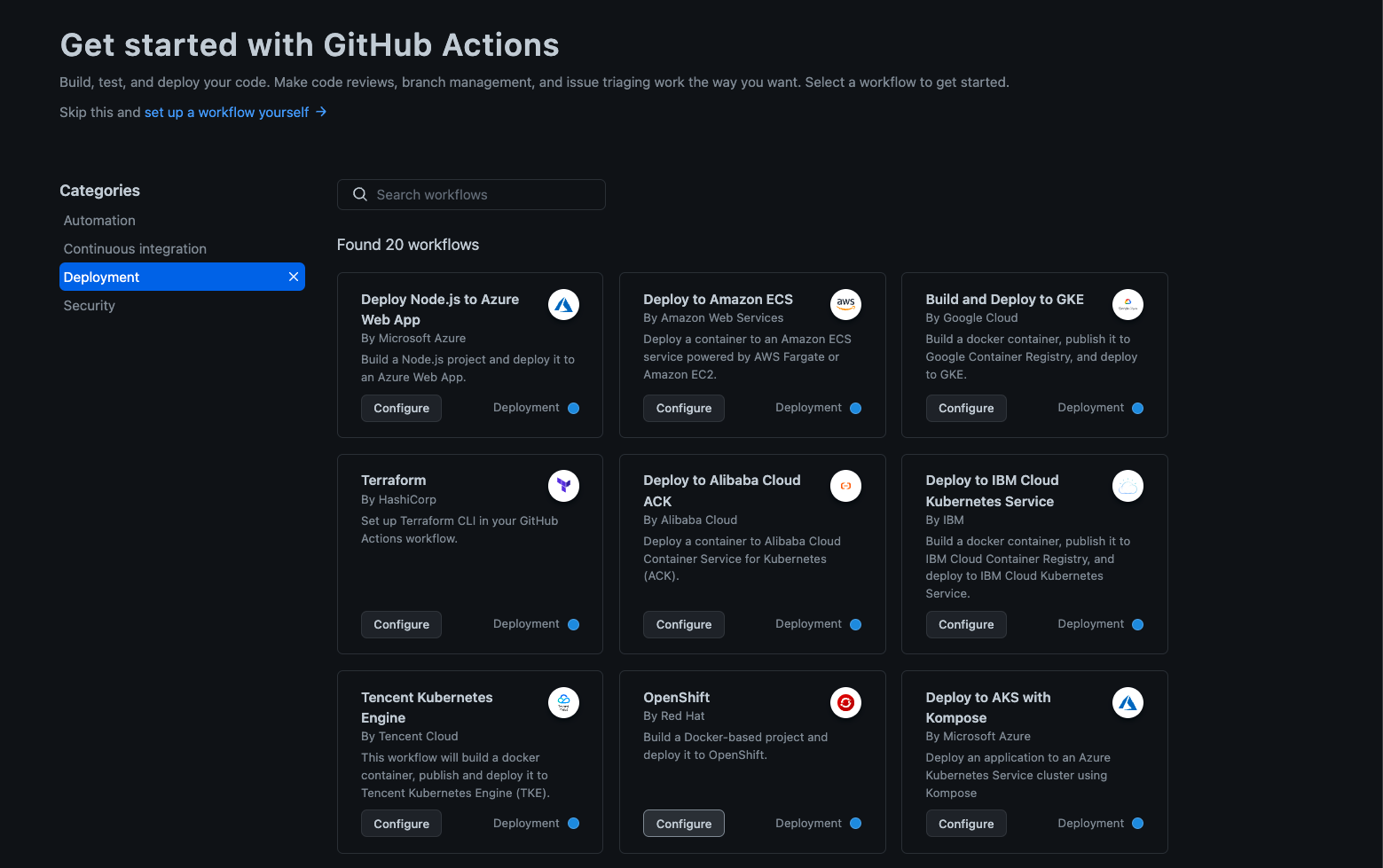This screenshot has width=1383, height=868.
Task: Click the IBM Cloud logo icon
Action: click(x=1128, y=486)
